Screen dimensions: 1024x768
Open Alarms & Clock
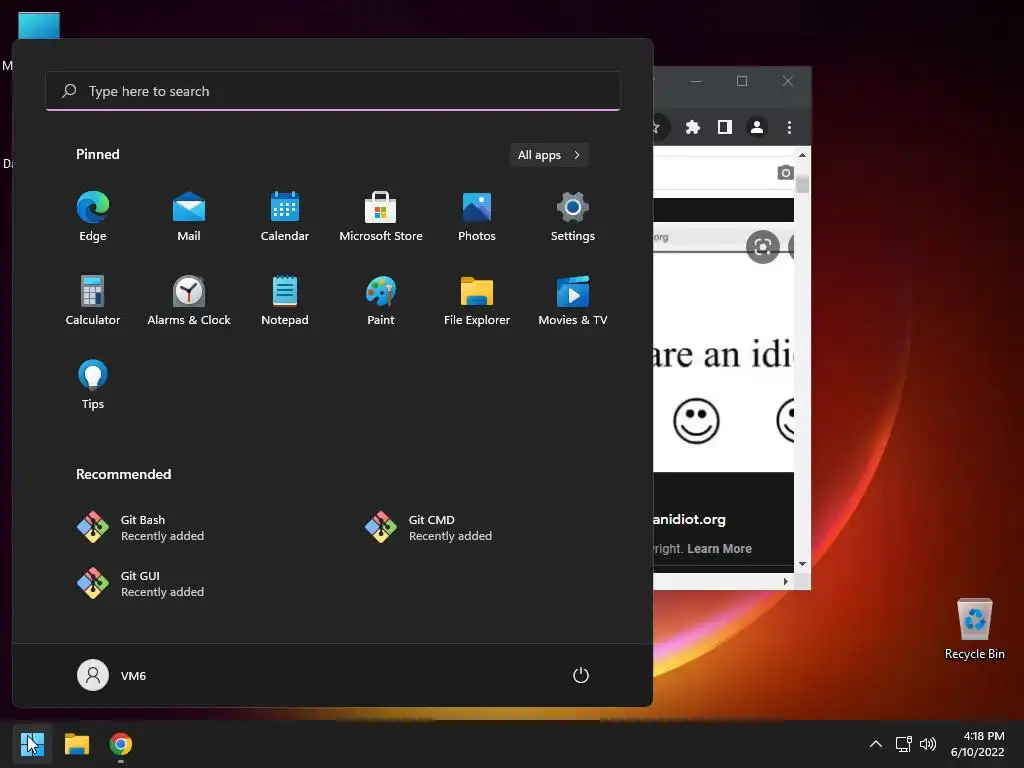click(x=189, y=300)
